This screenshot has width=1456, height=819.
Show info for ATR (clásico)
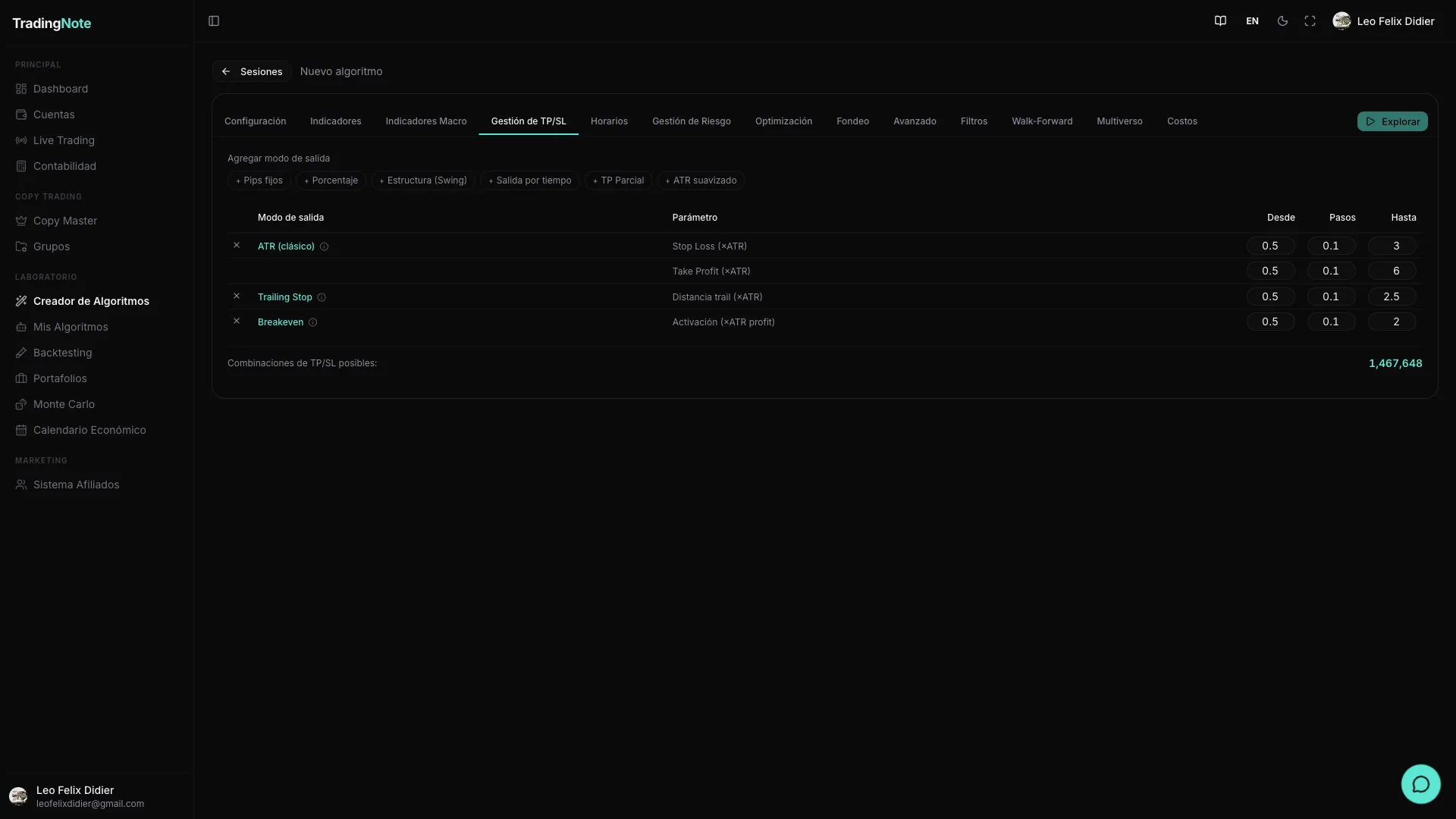[325, 246]
